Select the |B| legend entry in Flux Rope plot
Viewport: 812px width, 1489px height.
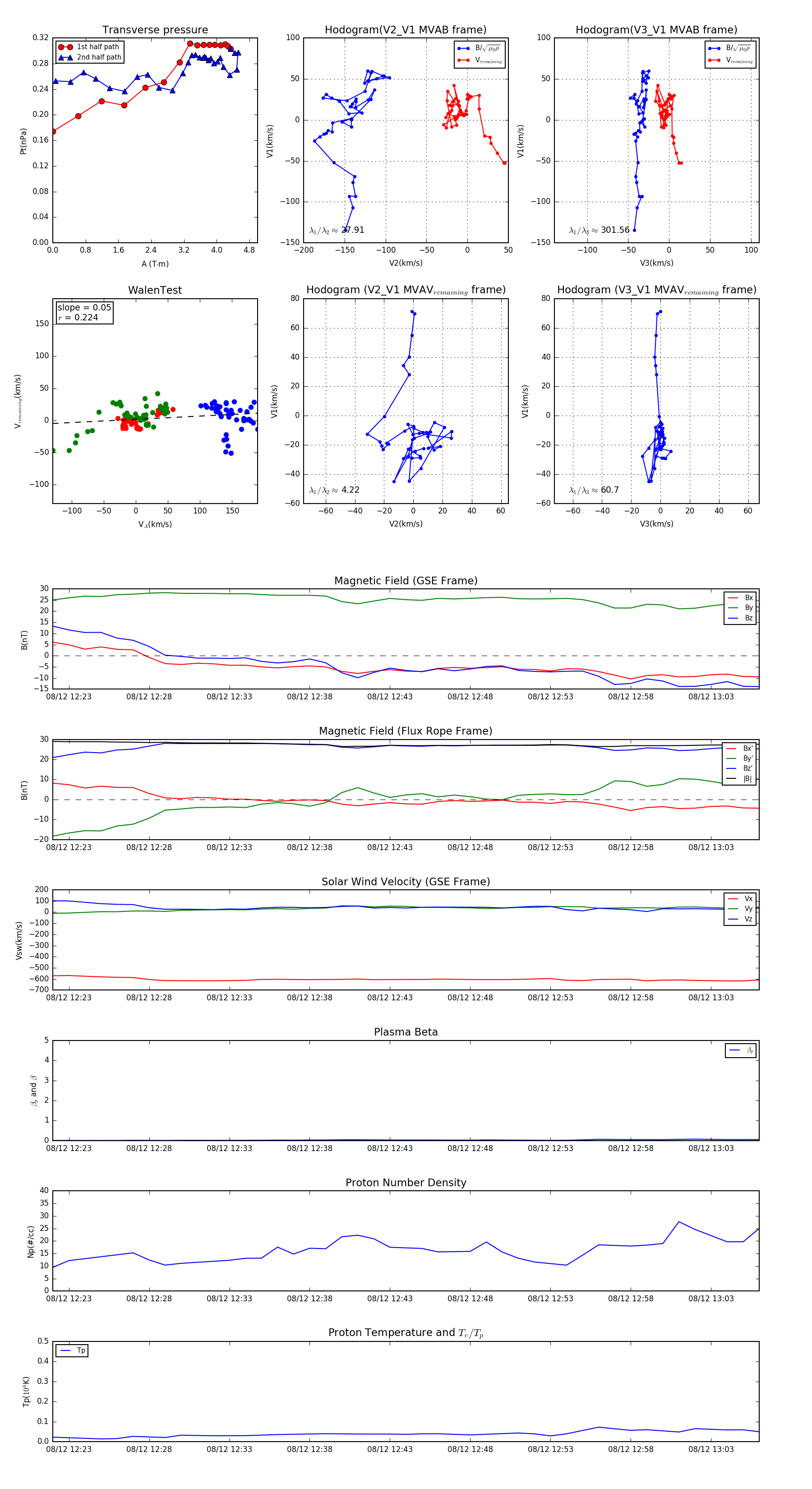739,779
